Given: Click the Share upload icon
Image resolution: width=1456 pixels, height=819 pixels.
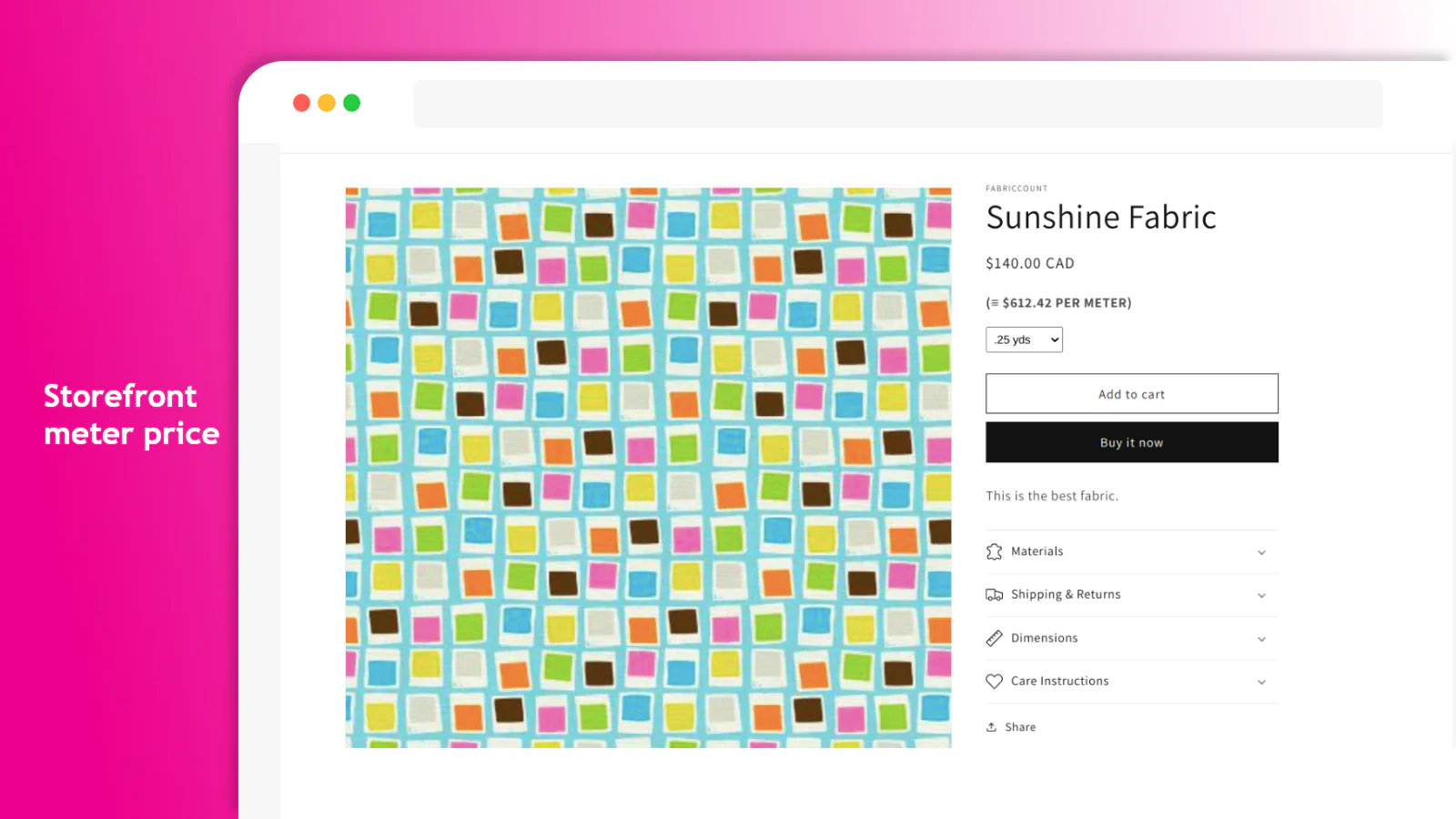Looking at the screenshot, I should [991, 727].
